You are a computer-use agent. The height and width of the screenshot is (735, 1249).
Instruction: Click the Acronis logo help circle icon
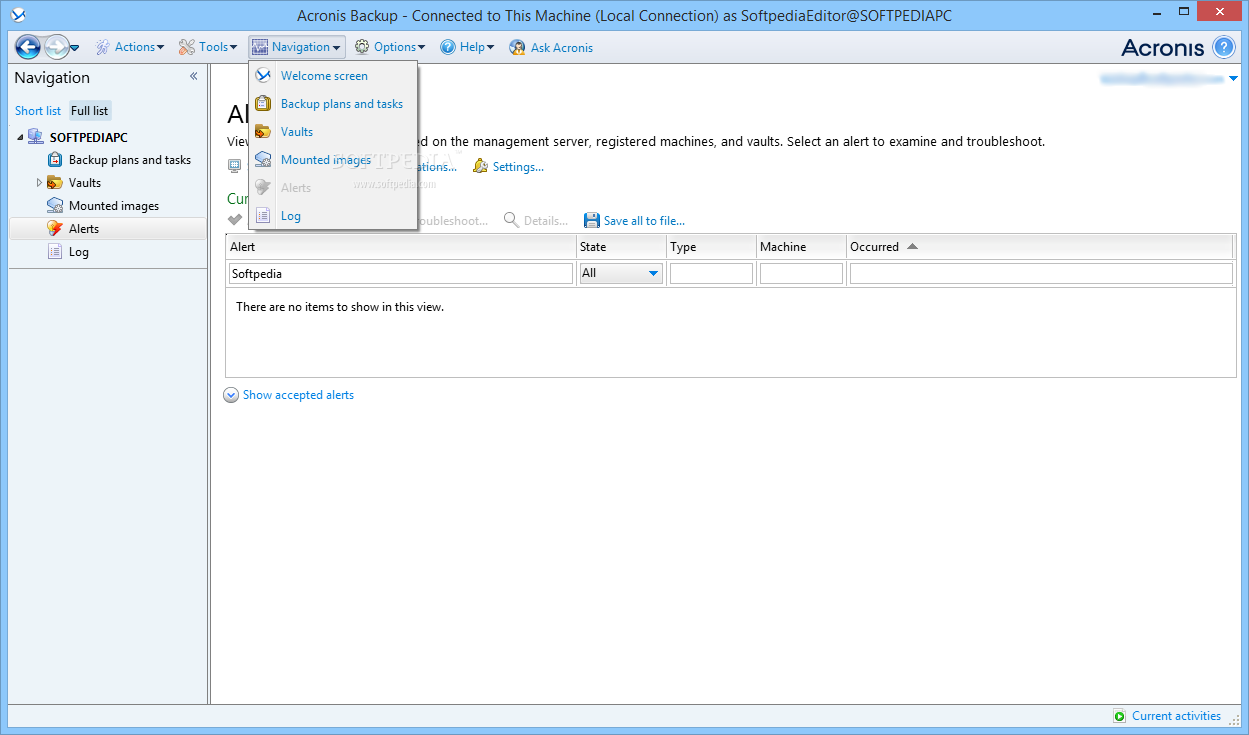[x=1224, y=47]
